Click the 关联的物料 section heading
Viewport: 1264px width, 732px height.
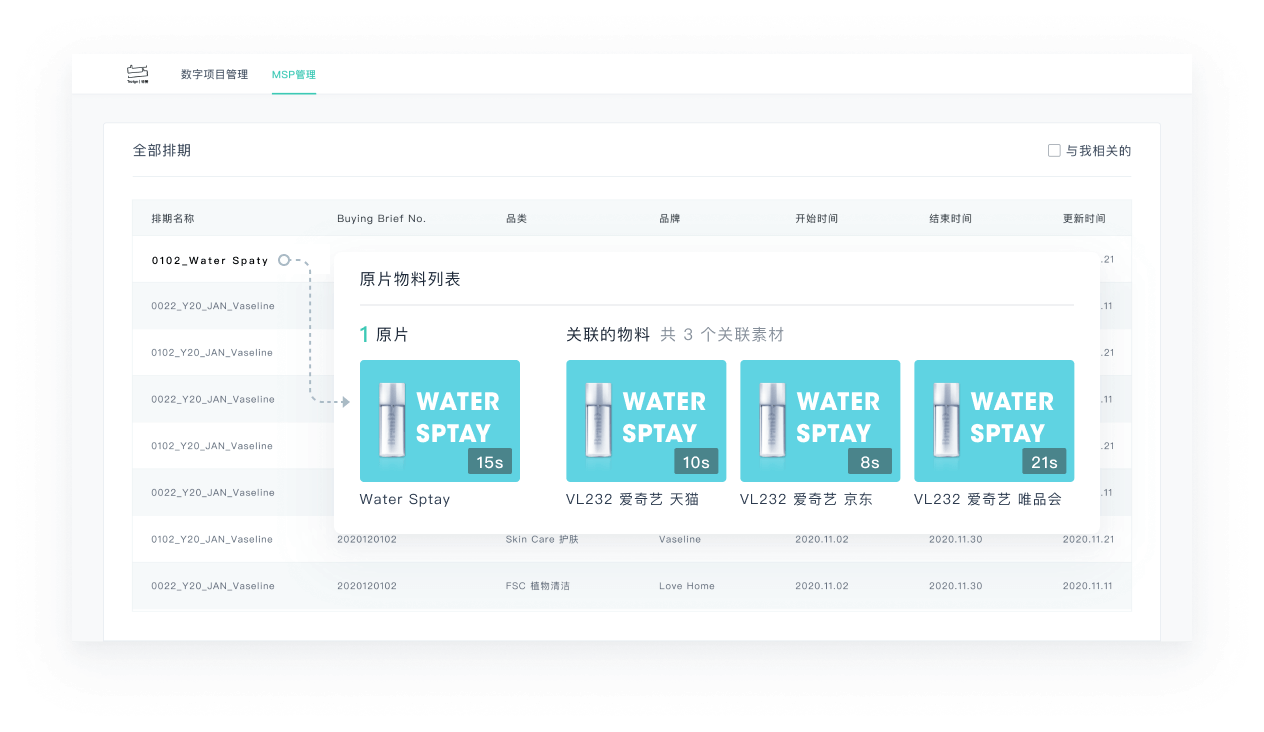608,335
